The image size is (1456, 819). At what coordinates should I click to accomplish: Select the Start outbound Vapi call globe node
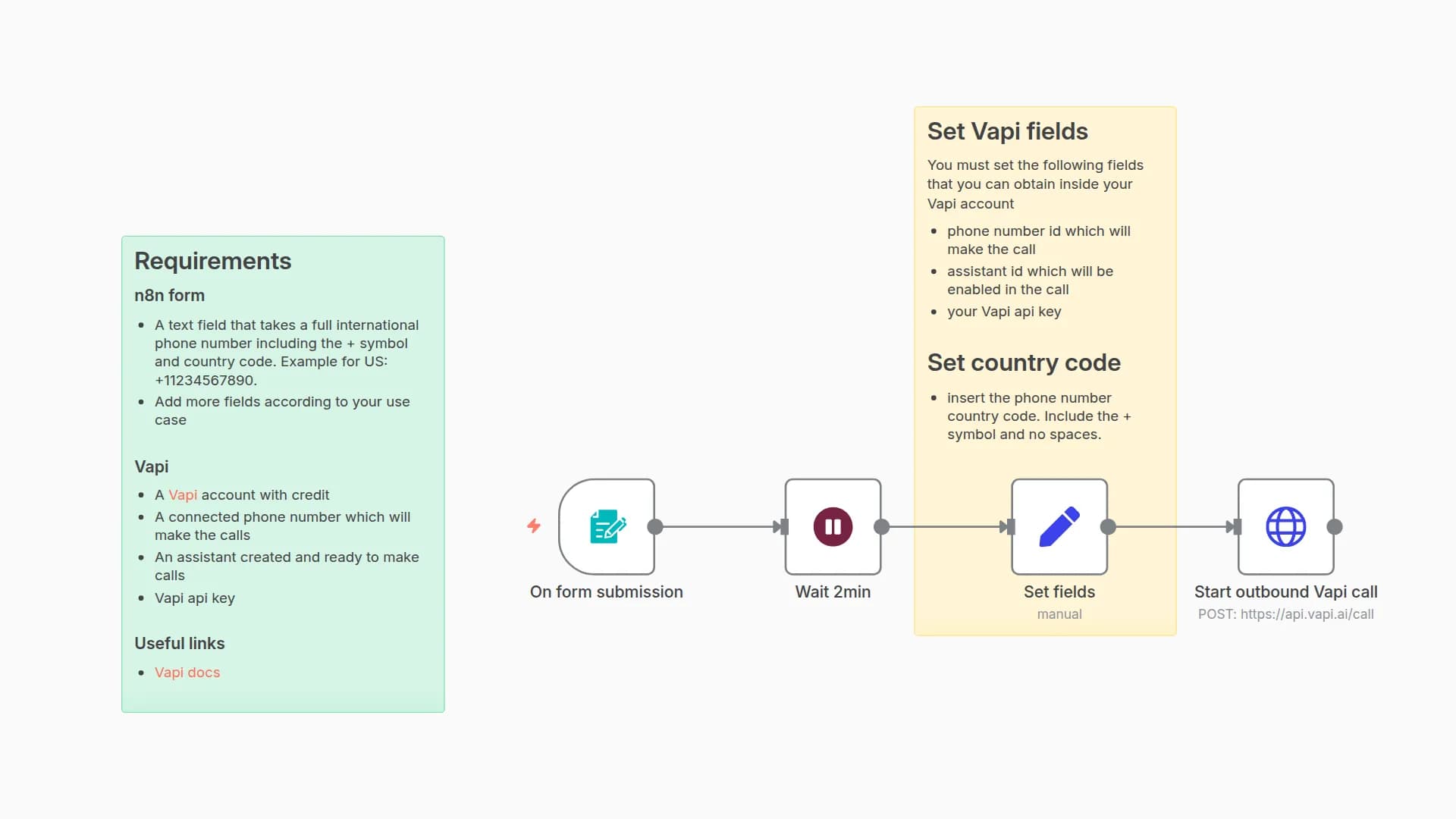click(x=1285, y=526)
